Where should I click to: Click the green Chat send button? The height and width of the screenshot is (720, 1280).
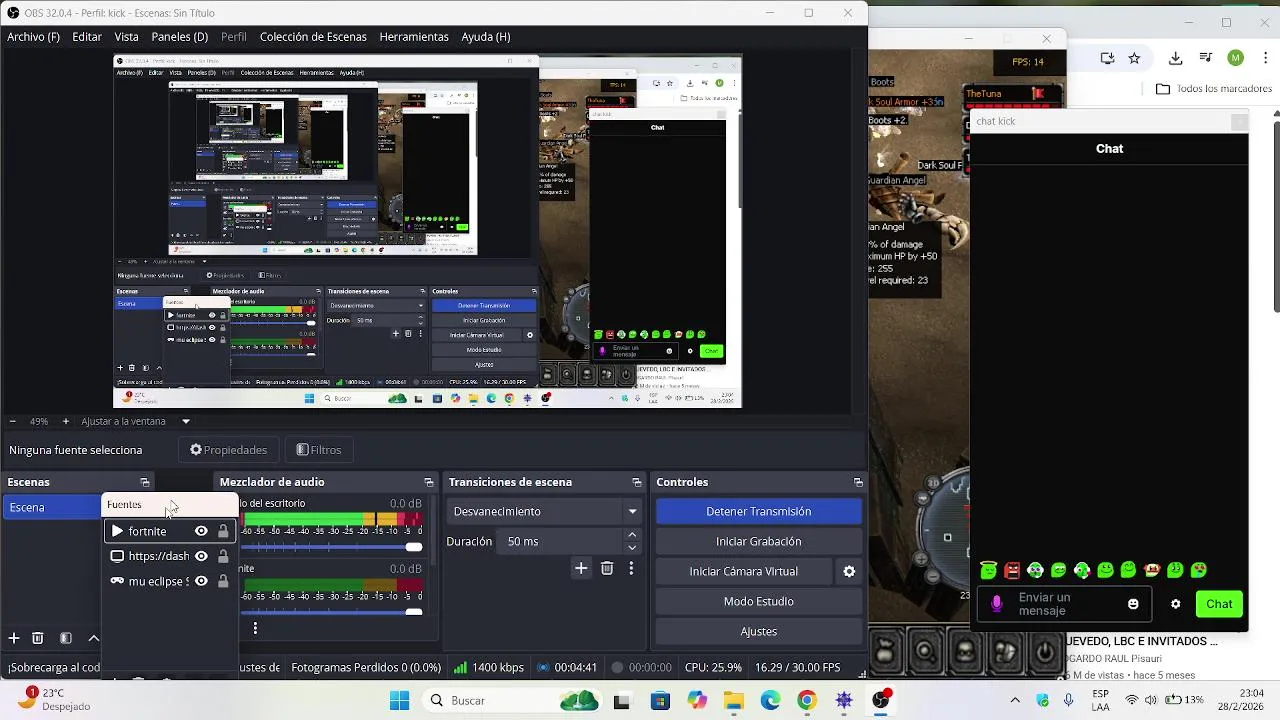pos(1219,604)
